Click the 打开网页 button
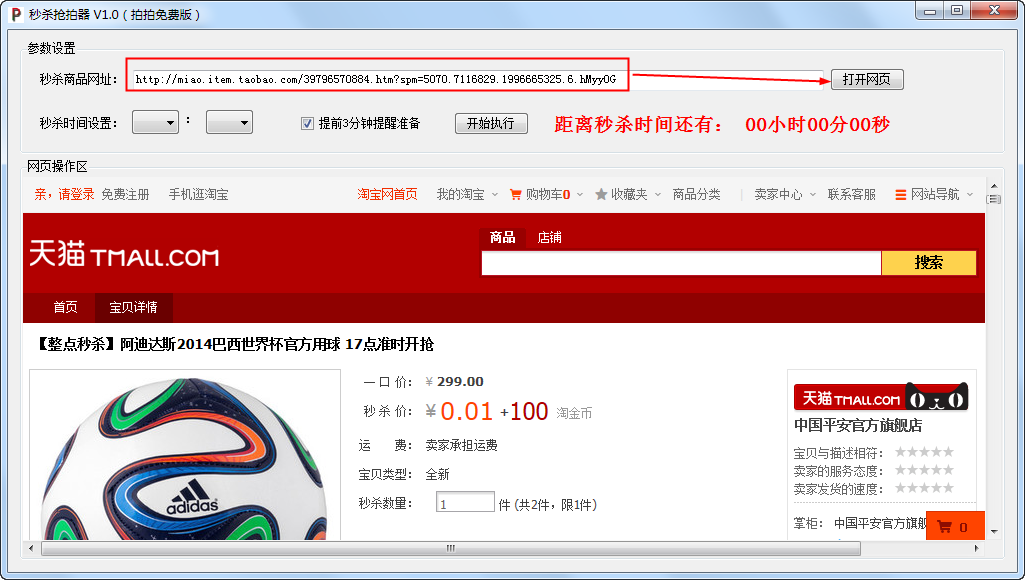 tap(867, 79)
